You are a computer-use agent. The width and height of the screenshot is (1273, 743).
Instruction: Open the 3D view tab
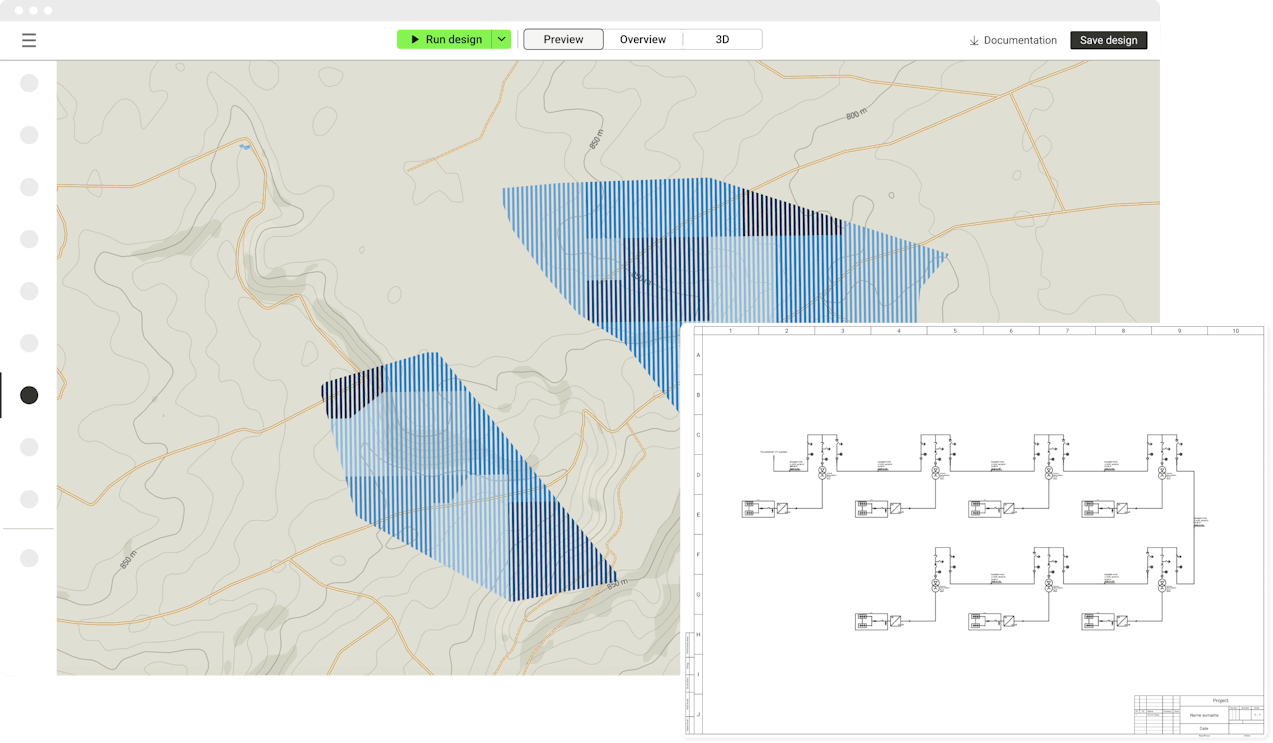(x=722, y=40)
